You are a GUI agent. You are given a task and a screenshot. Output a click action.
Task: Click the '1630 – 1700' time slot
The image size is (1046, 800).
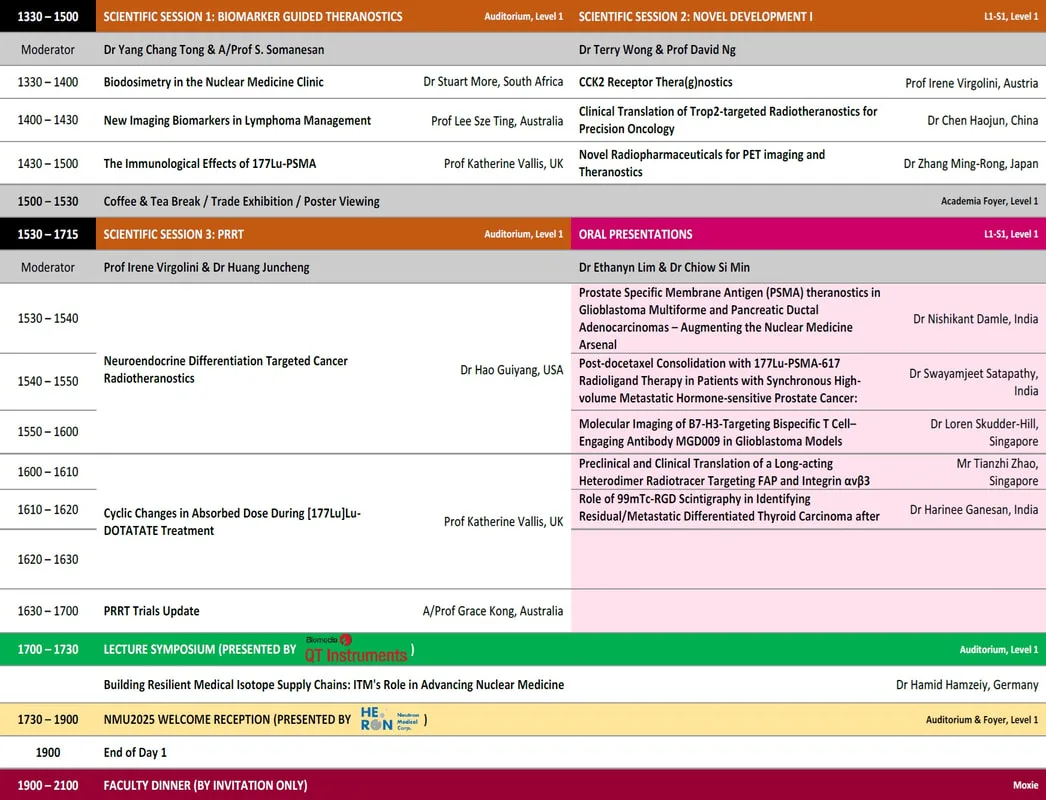click(x=48, y=611)
